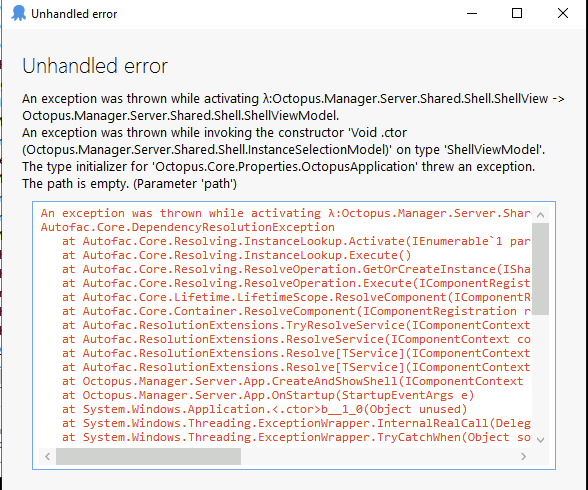Click the 'Container.ResolveComponent' stack trace line

click(x=296, y=311)
